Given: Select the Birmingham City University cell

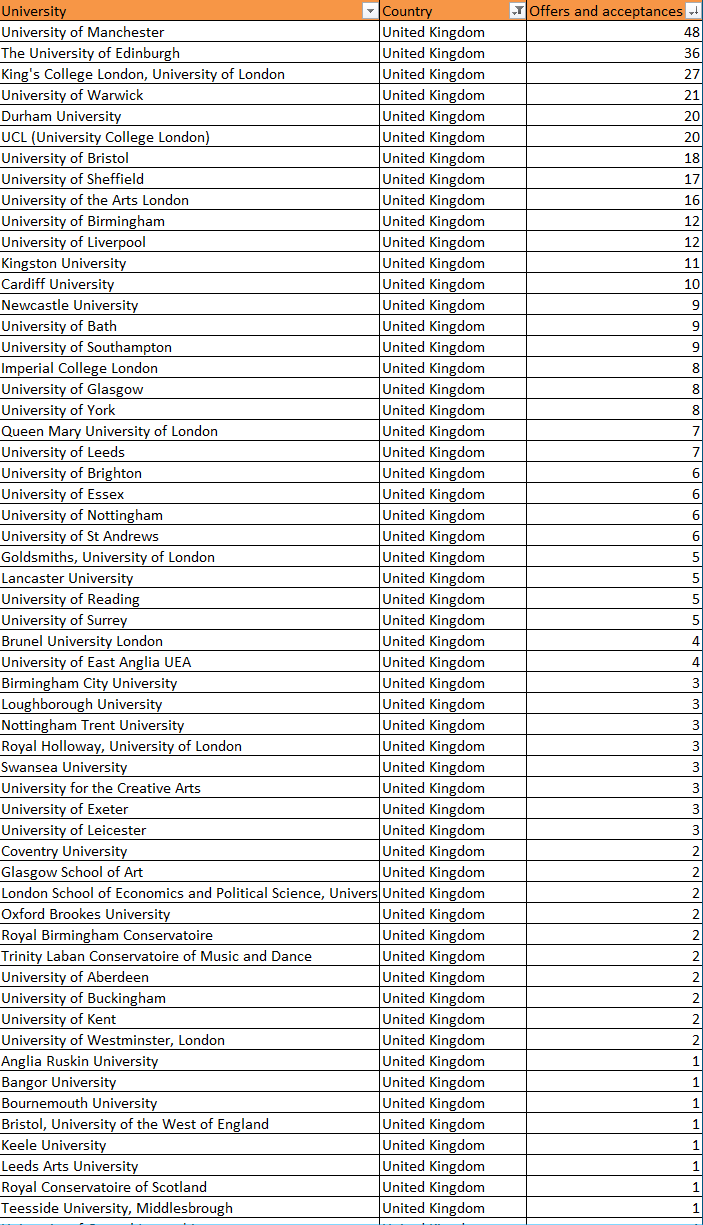Looking at the screenshot, I should pos(190,683).
